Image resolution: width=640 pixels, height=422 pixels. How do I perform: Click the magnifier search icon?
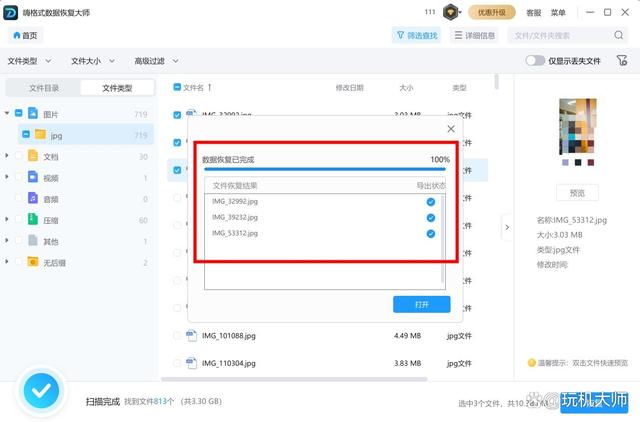619,36
